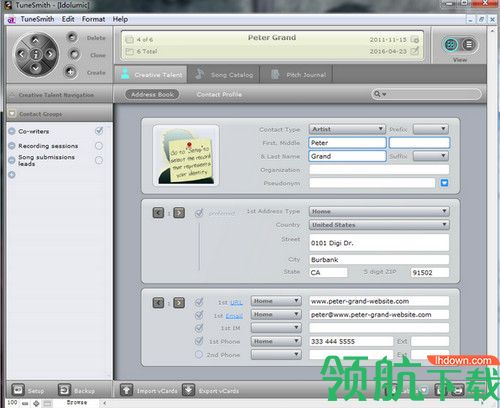Click the contact photo thumbnail

pos(186,155)
